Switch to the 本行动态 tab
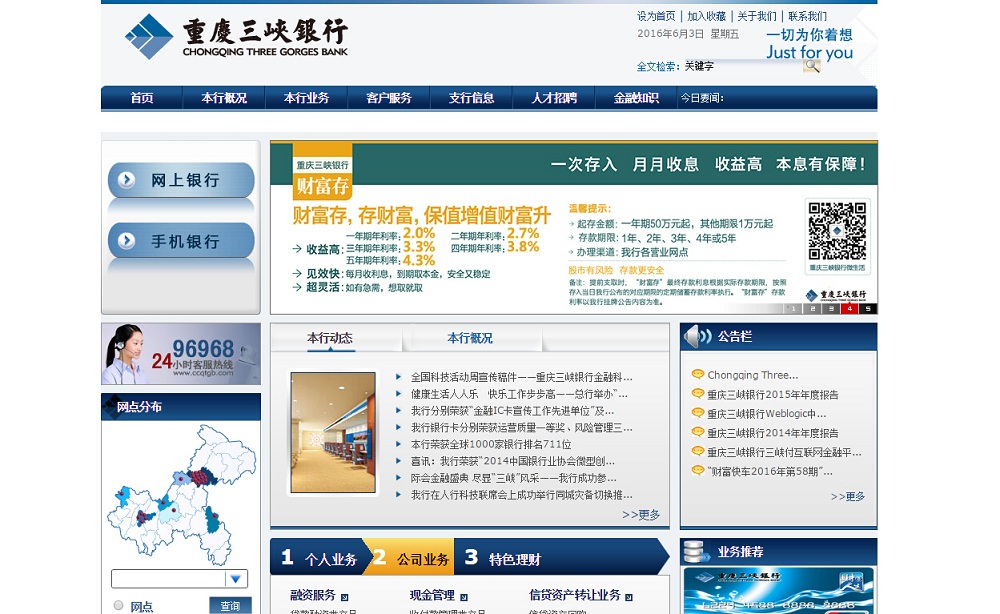Screen dimensions: 1000x614 tap(330, 338)
